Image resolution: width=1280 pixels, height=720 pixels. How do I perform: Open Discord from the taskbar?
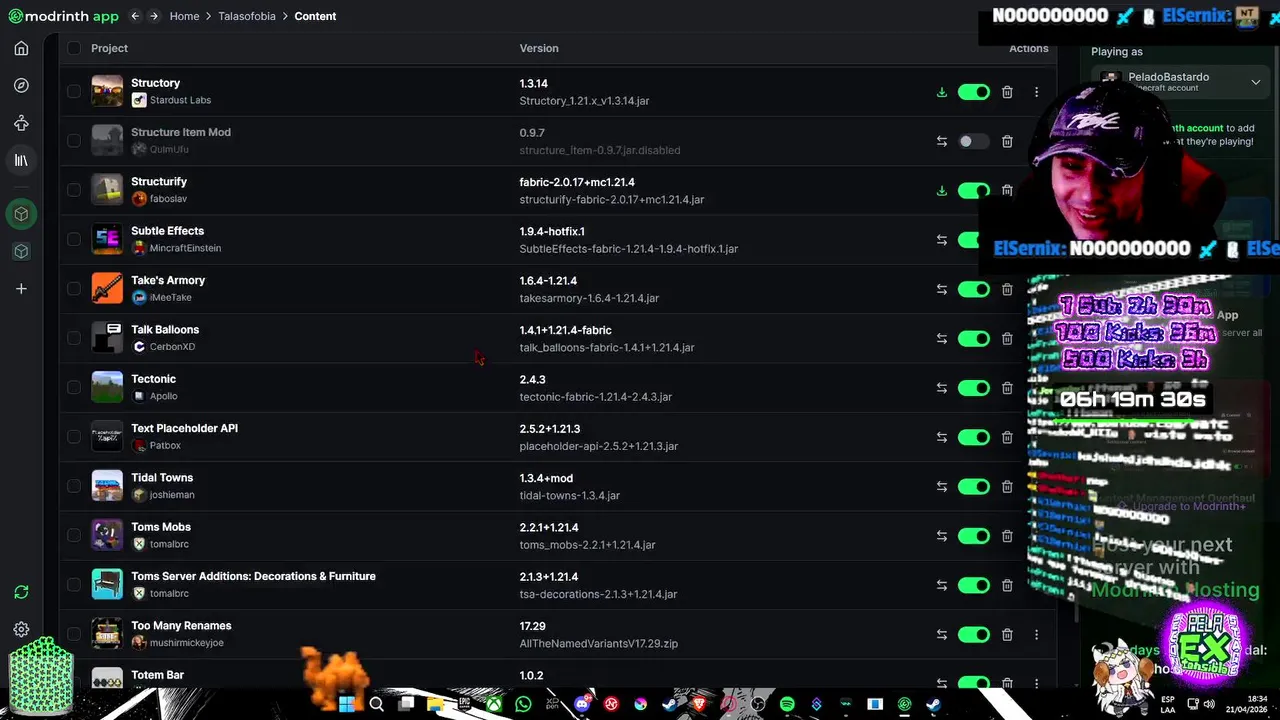pyautogui.click(x=582, y=704)
